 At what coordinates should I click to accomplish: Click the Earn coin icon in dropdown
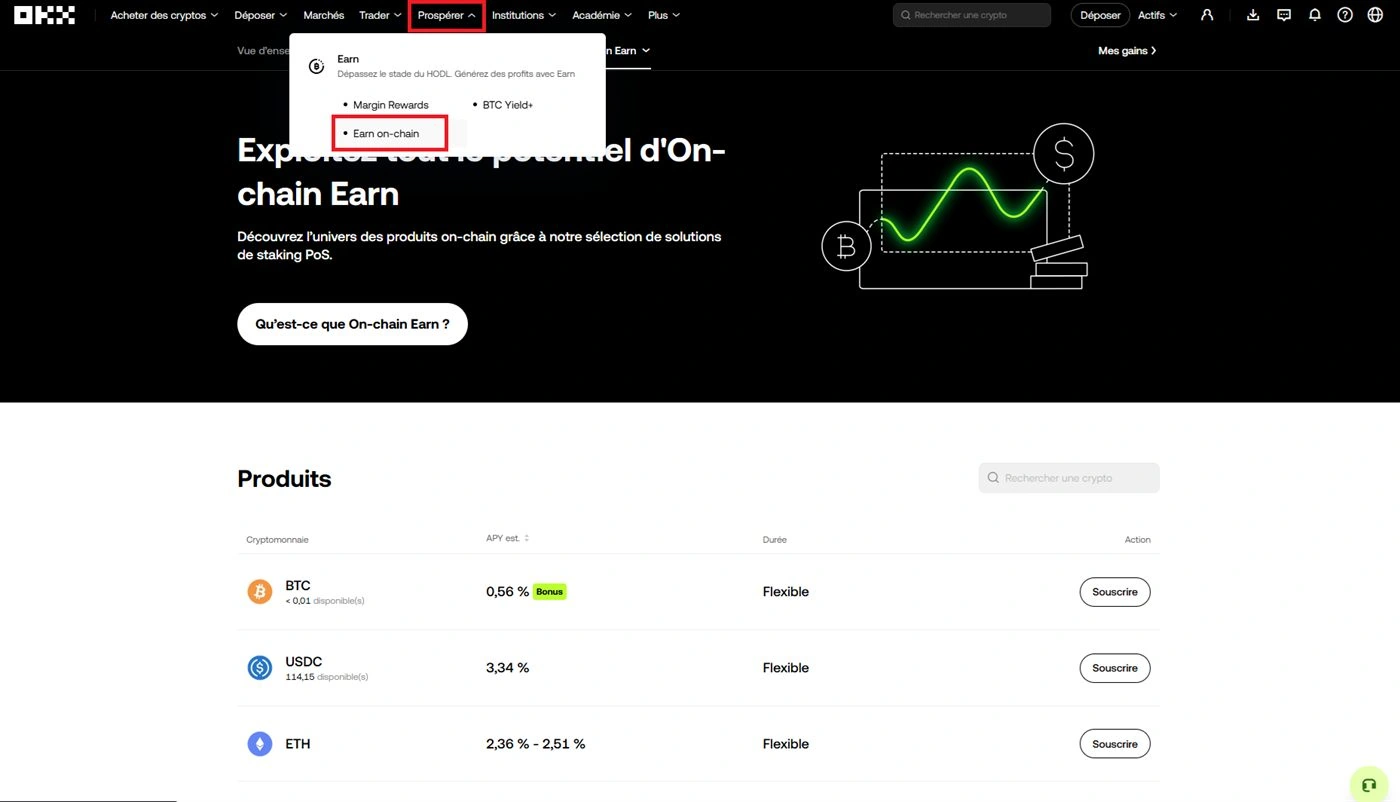316,66
